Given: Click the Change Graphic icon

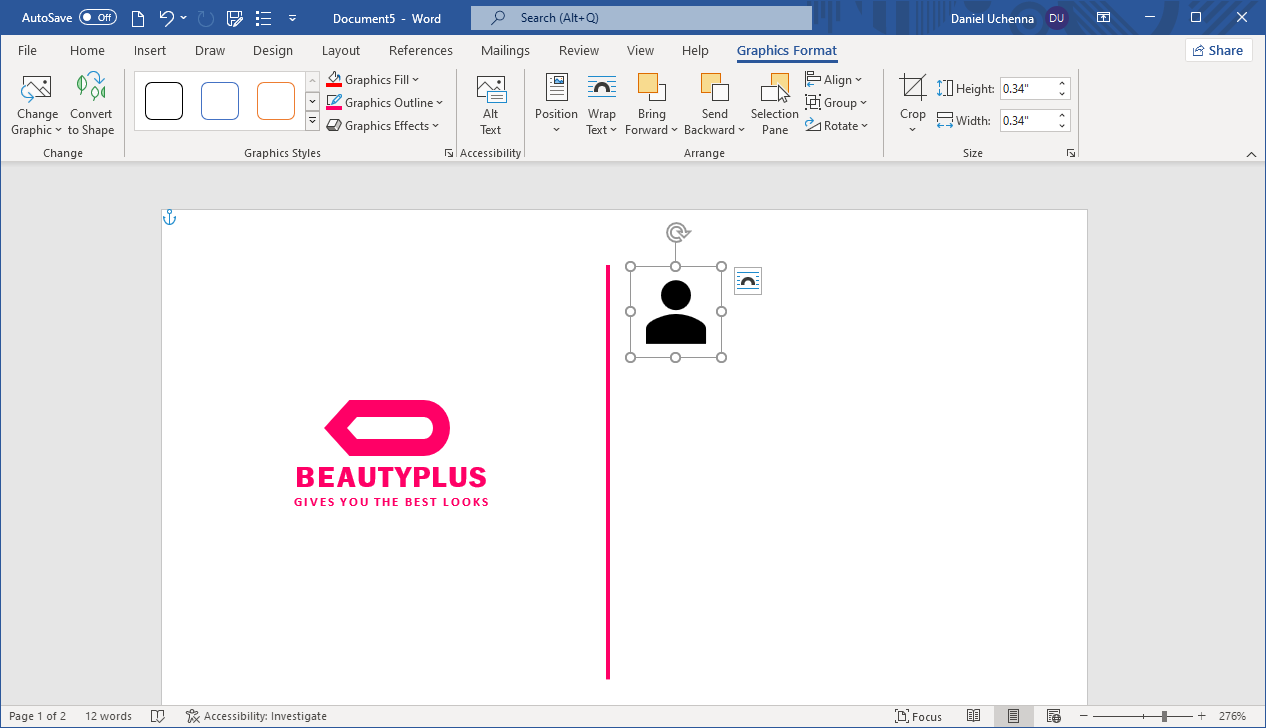Looking at the screenshot, I should pyautogui.click(x=36, y=89).
